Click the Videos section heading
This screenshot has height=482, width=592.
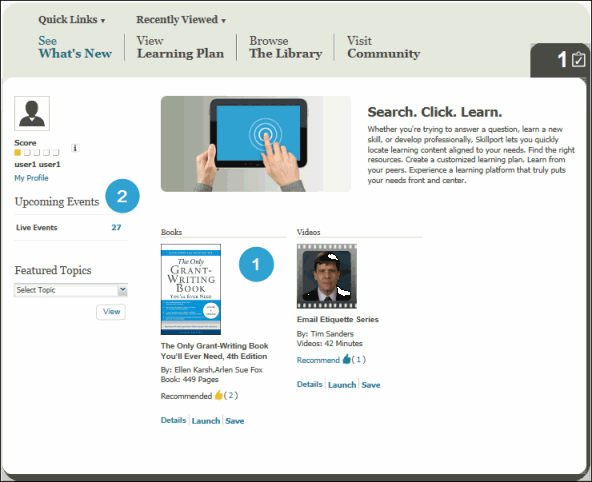(308, 232)
